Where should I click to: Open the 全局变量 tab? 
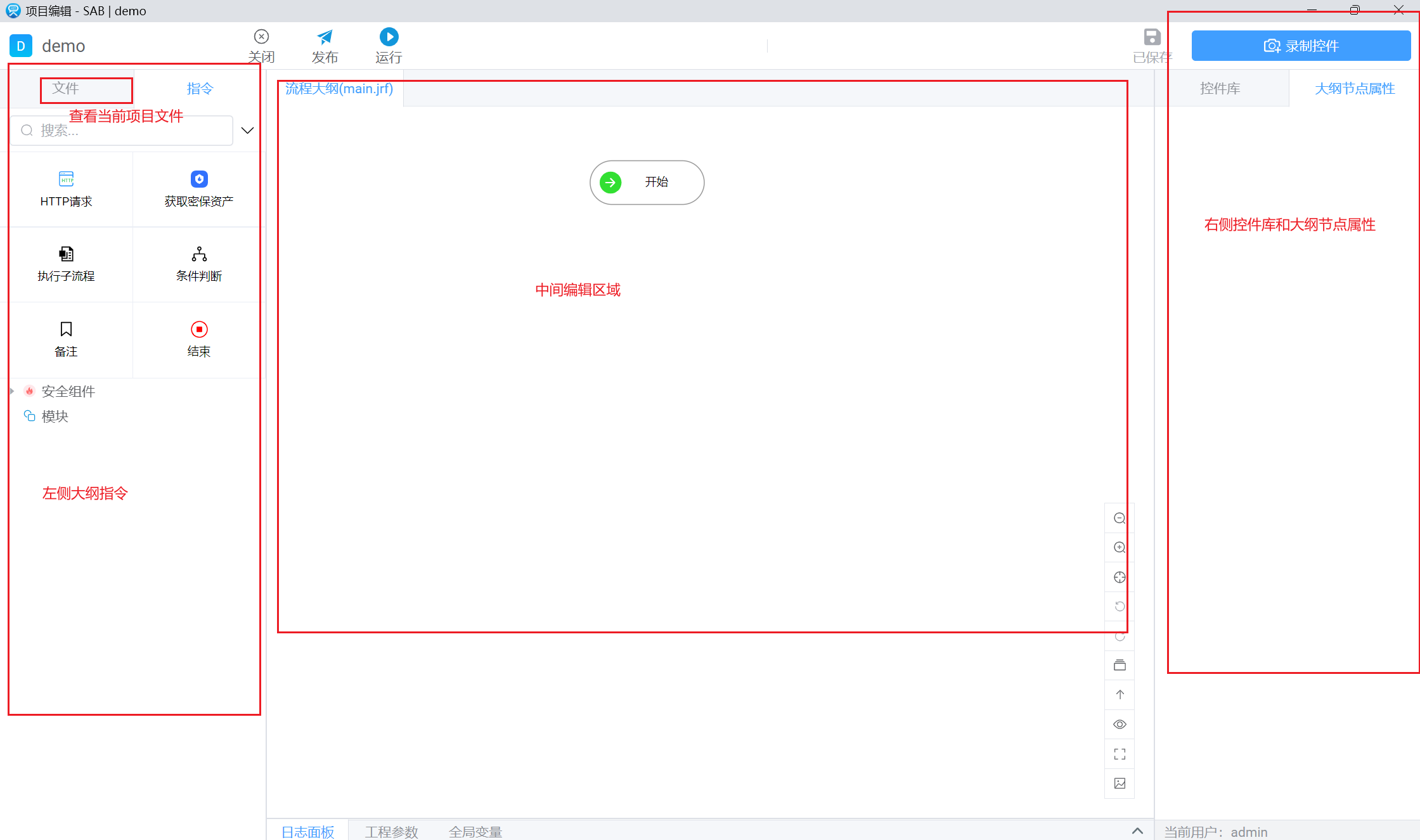tap(475, 831)
